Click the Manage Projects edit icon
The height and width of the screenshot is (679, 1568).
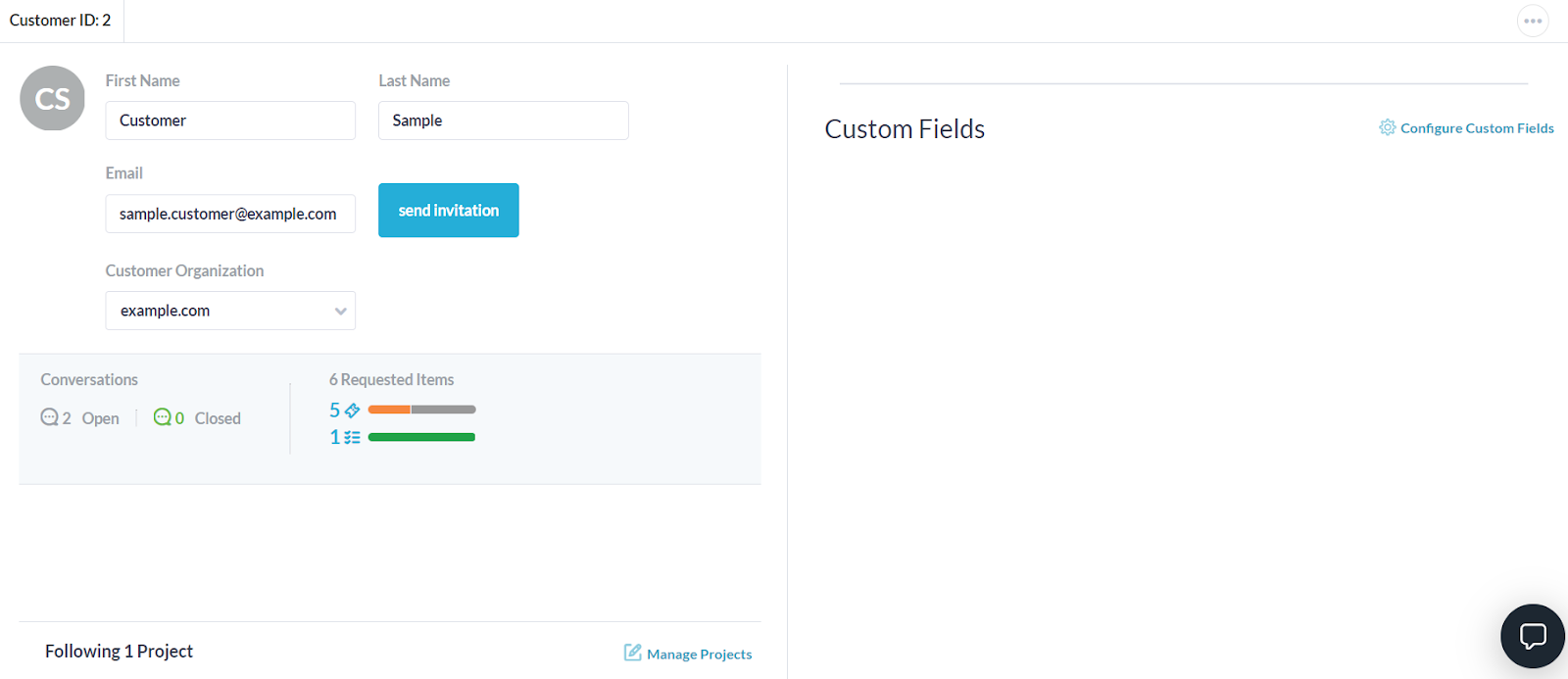click(x=633, y=653)
